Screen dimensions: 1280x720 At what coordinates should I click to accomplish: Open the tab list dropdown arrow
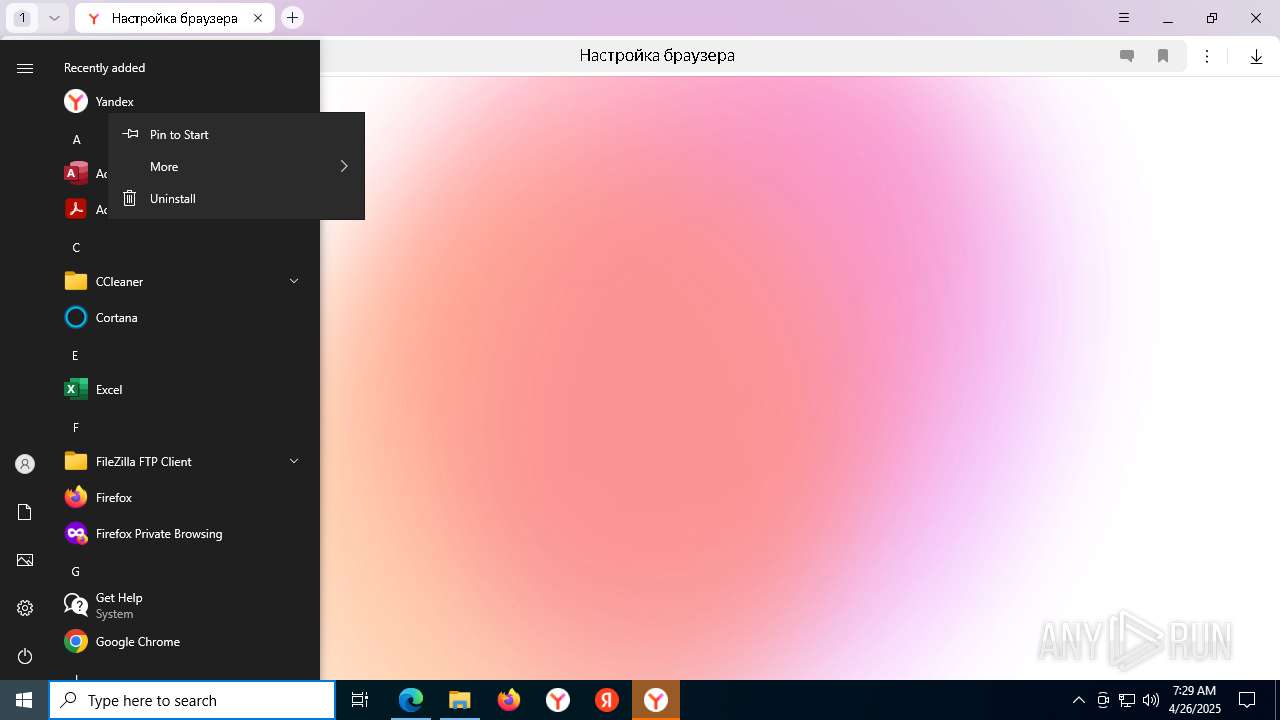(x=55, y=18)
